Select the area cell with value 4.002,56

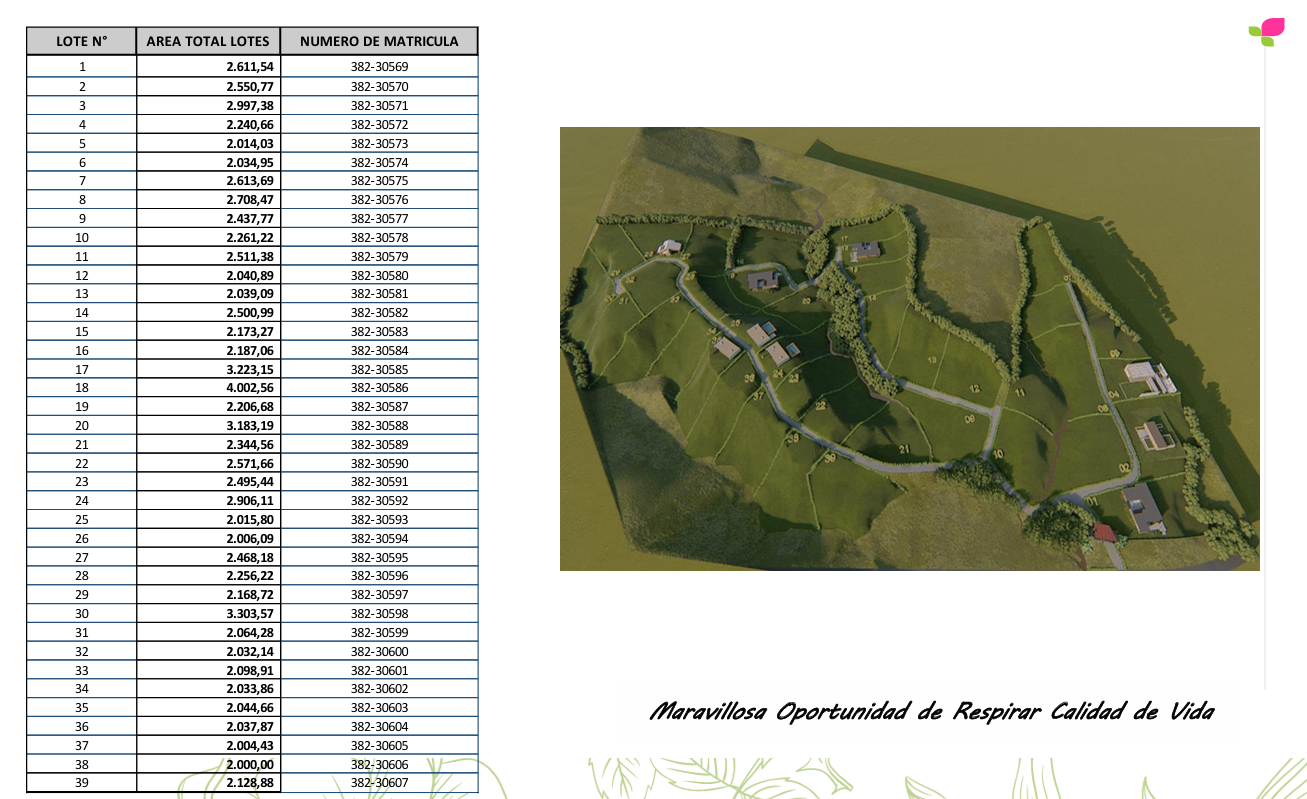(x=250, y=388)
